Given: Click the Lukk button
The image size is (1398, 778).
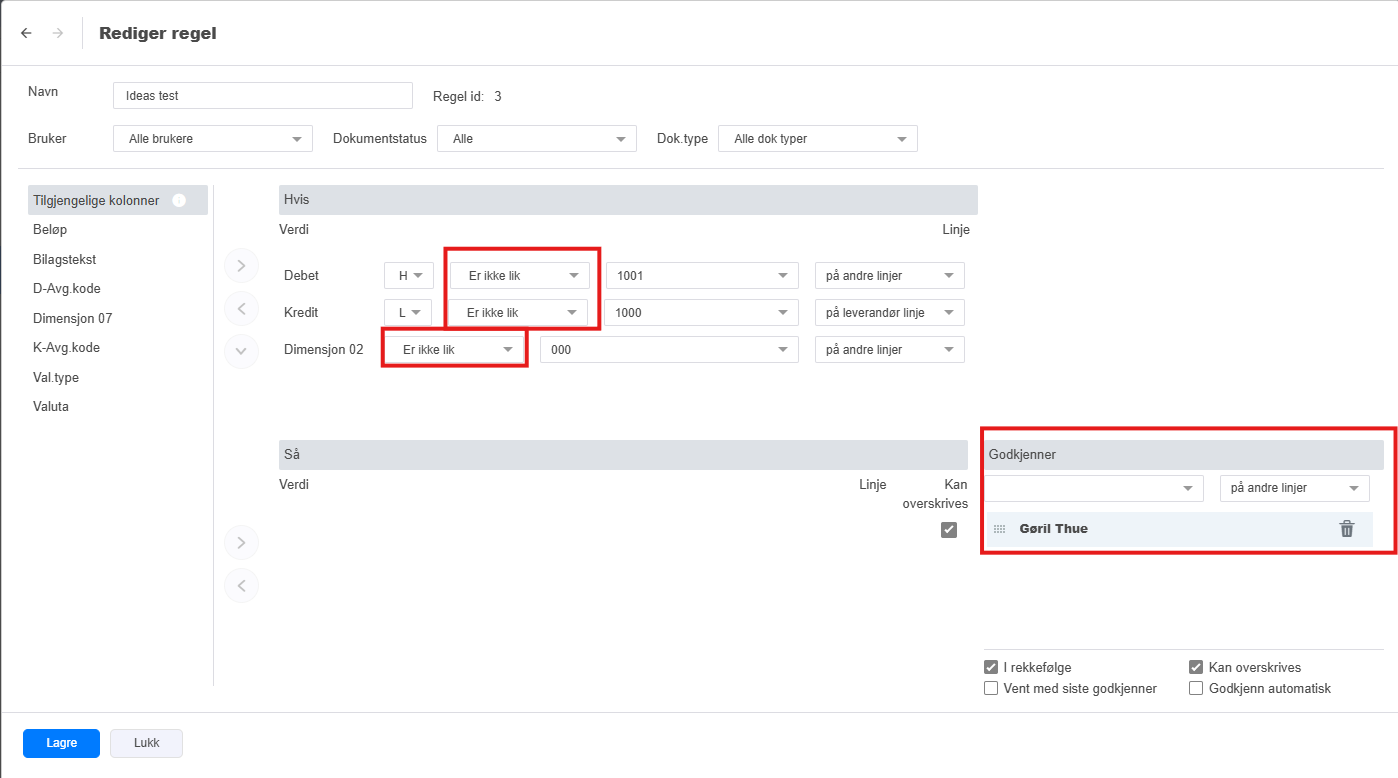Looking at the screenshot, I should [x=146, y=743].
